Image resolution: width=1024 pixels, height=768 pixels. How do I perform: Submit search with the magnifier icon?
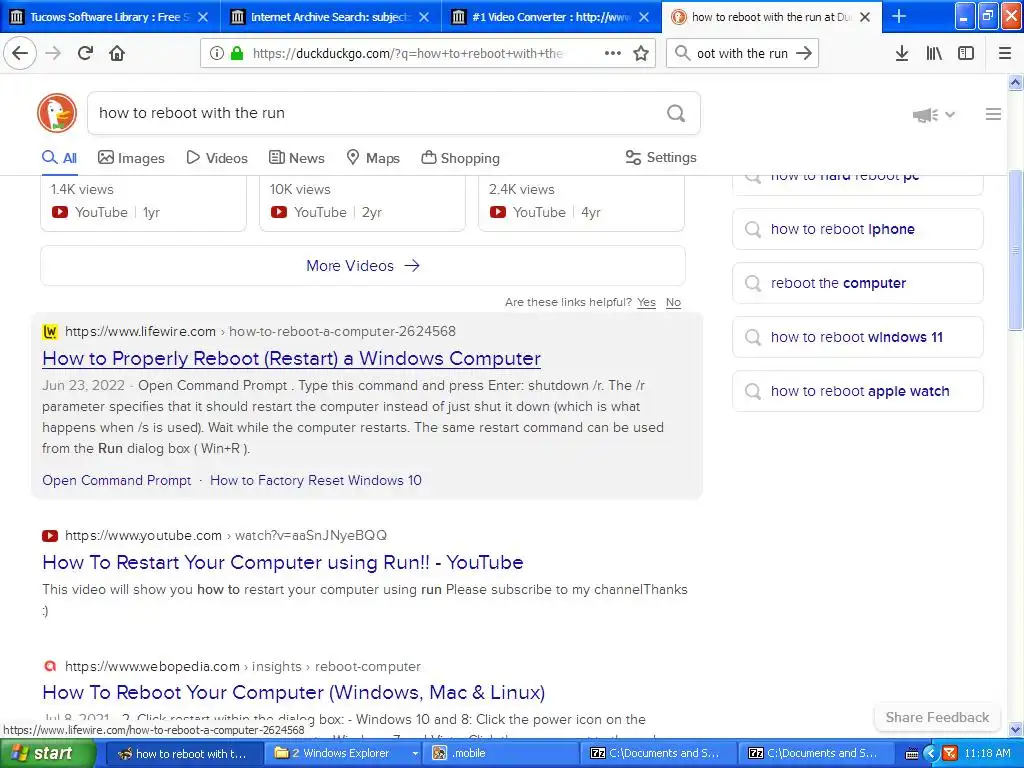coord(676,113)
